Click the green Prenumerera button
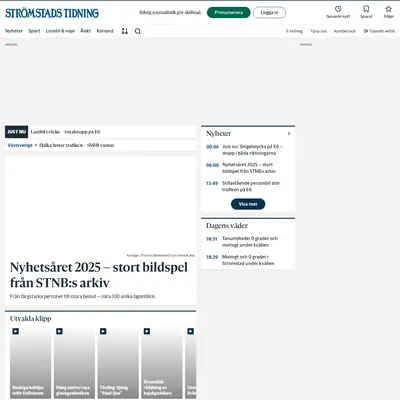This screenshot has height=400, width=400. 228,12
